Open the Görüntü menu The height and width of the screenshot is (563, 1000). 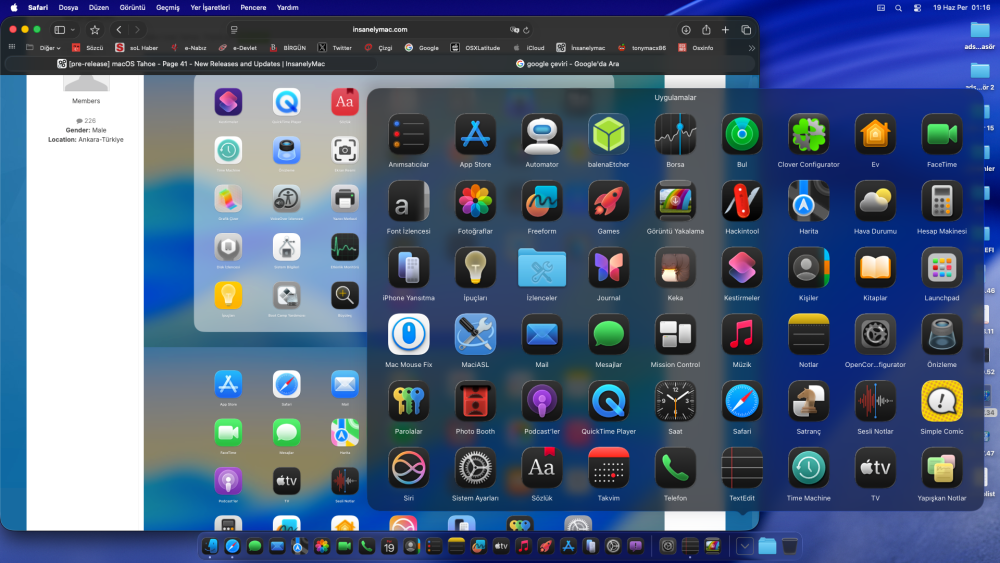coord(133,8)
